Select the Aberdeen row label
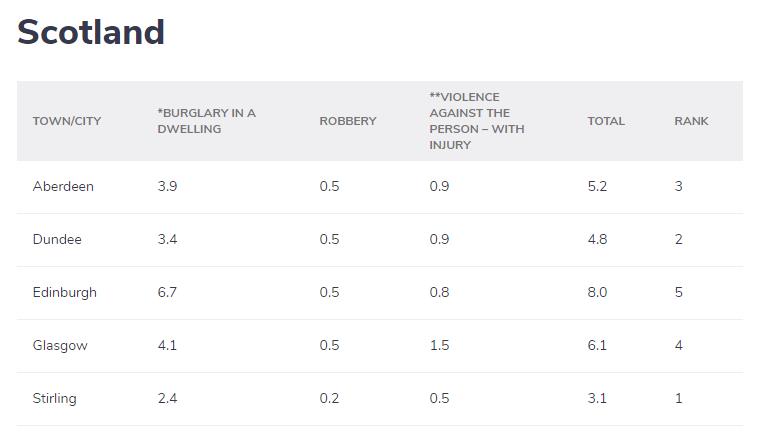Screen dimensions: 759x440 point(63,187)
